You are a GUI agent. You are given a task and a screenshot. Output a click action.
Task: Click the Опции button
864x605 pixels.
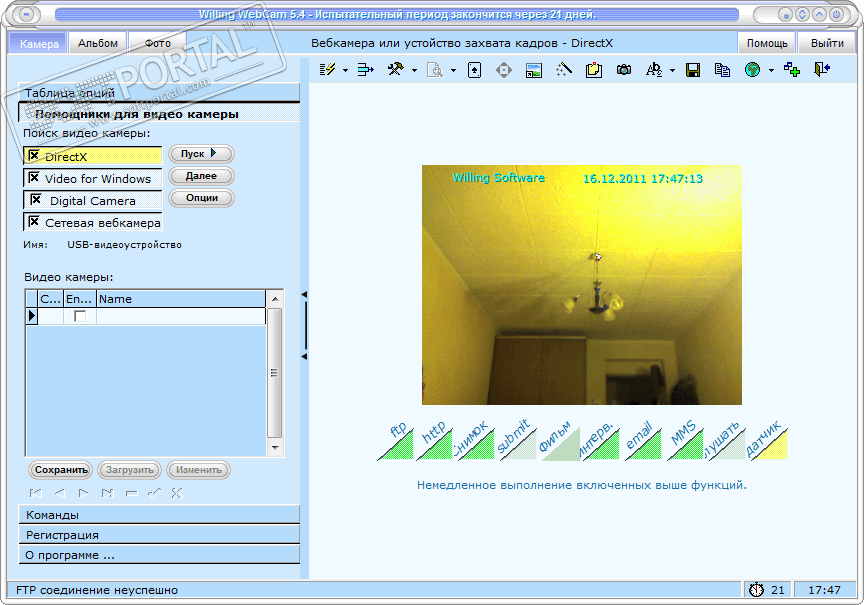(201, 198)
